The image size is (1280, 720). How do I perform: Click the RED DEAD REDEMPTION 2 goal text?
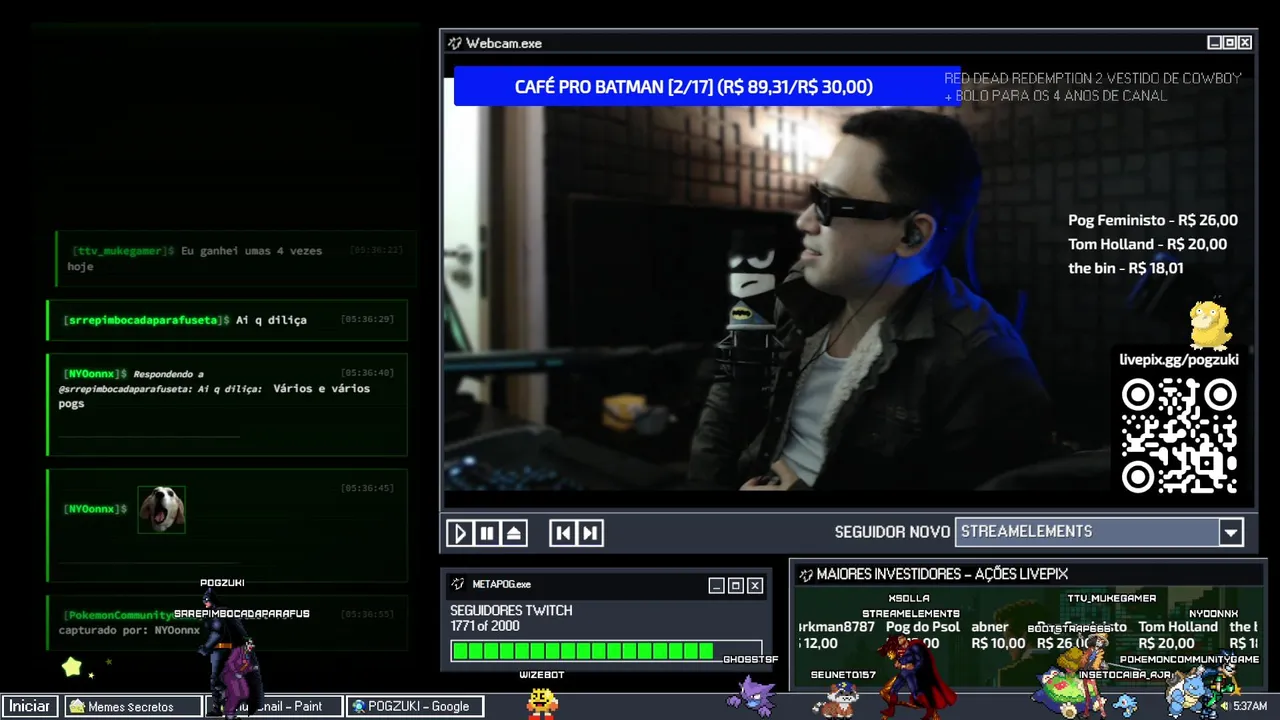tap(1093, 87)
